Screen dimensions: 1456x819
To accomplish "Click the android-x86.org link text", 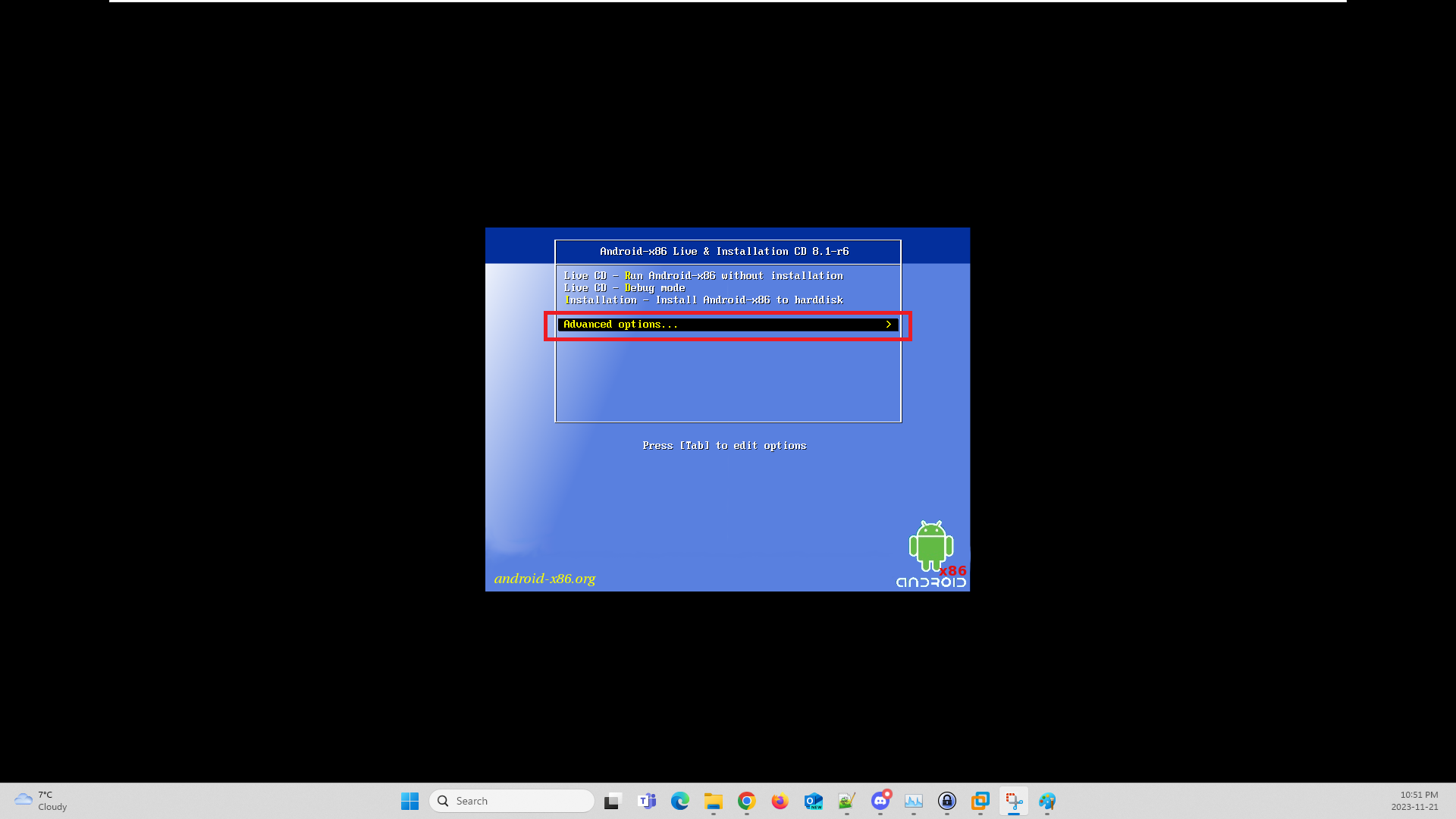I will [x=544, y=579].
